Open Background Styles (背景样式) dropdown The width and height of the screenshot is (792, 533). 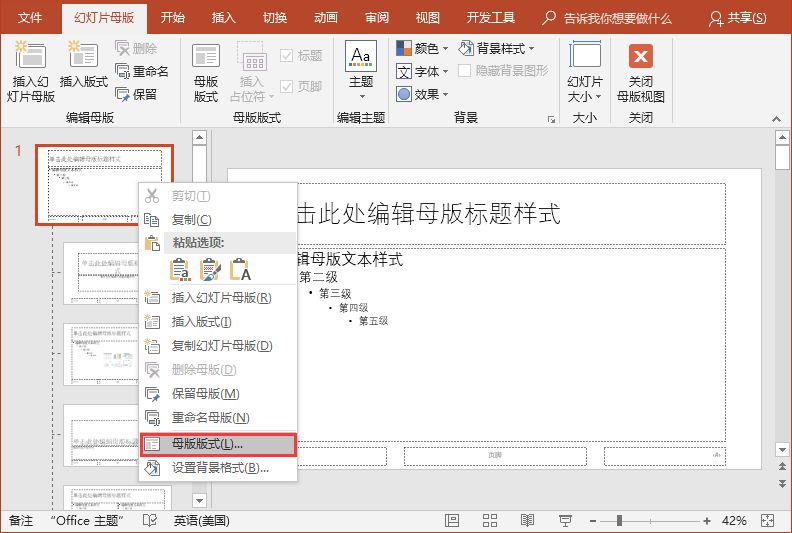click(496, 49)
